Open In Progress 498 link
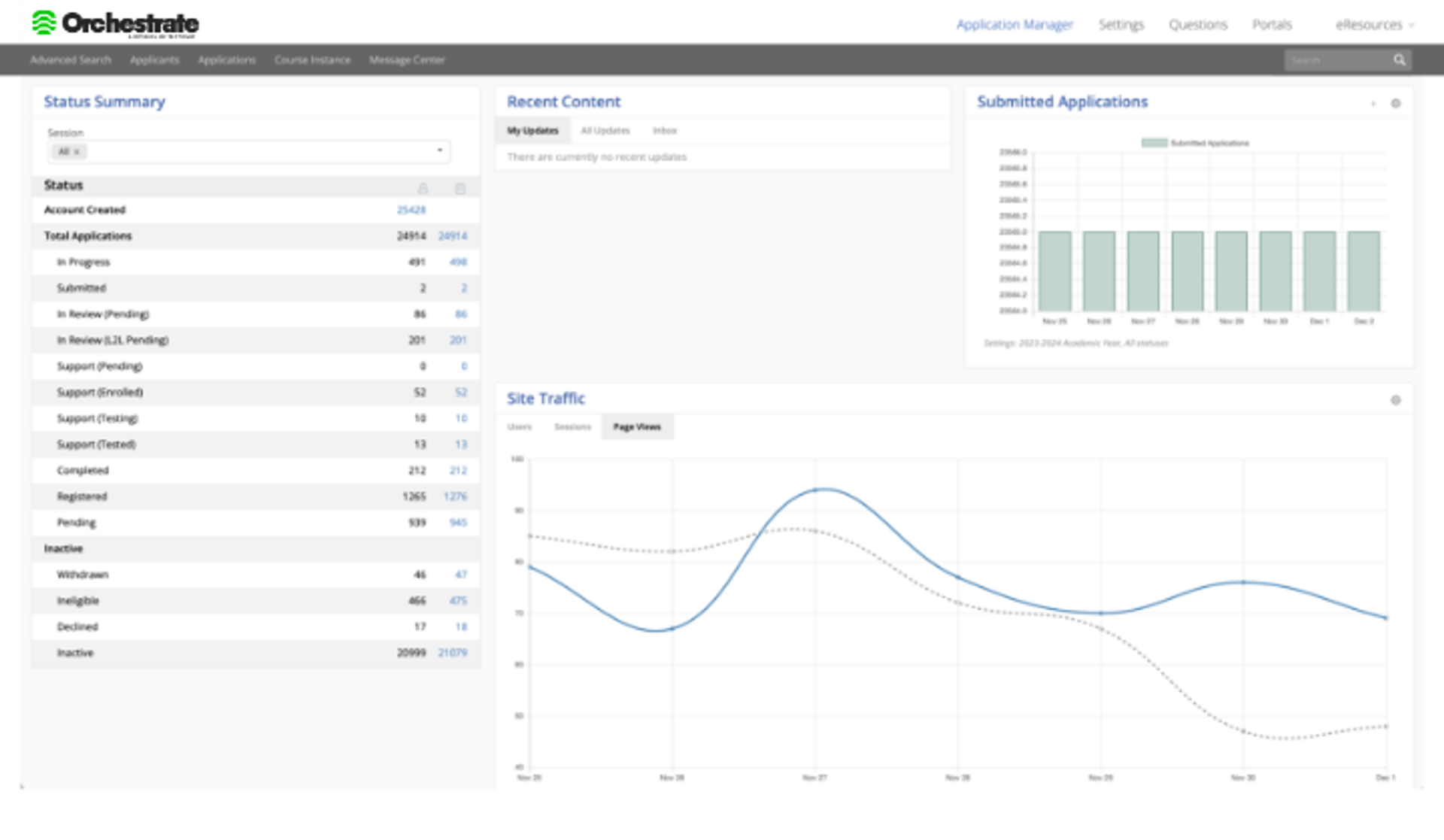Viewport: 1444px width, 840px height. [458, 262]
